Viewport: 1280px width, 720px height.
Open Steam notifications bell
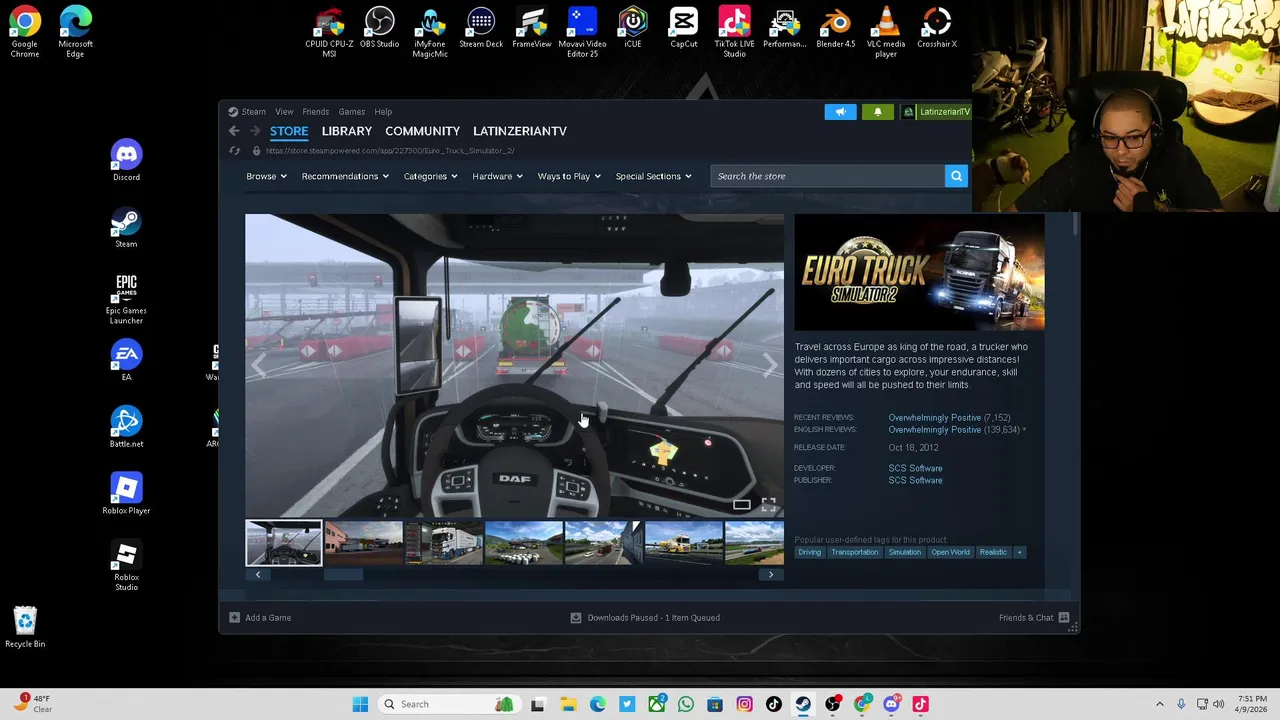click(878, 112)
